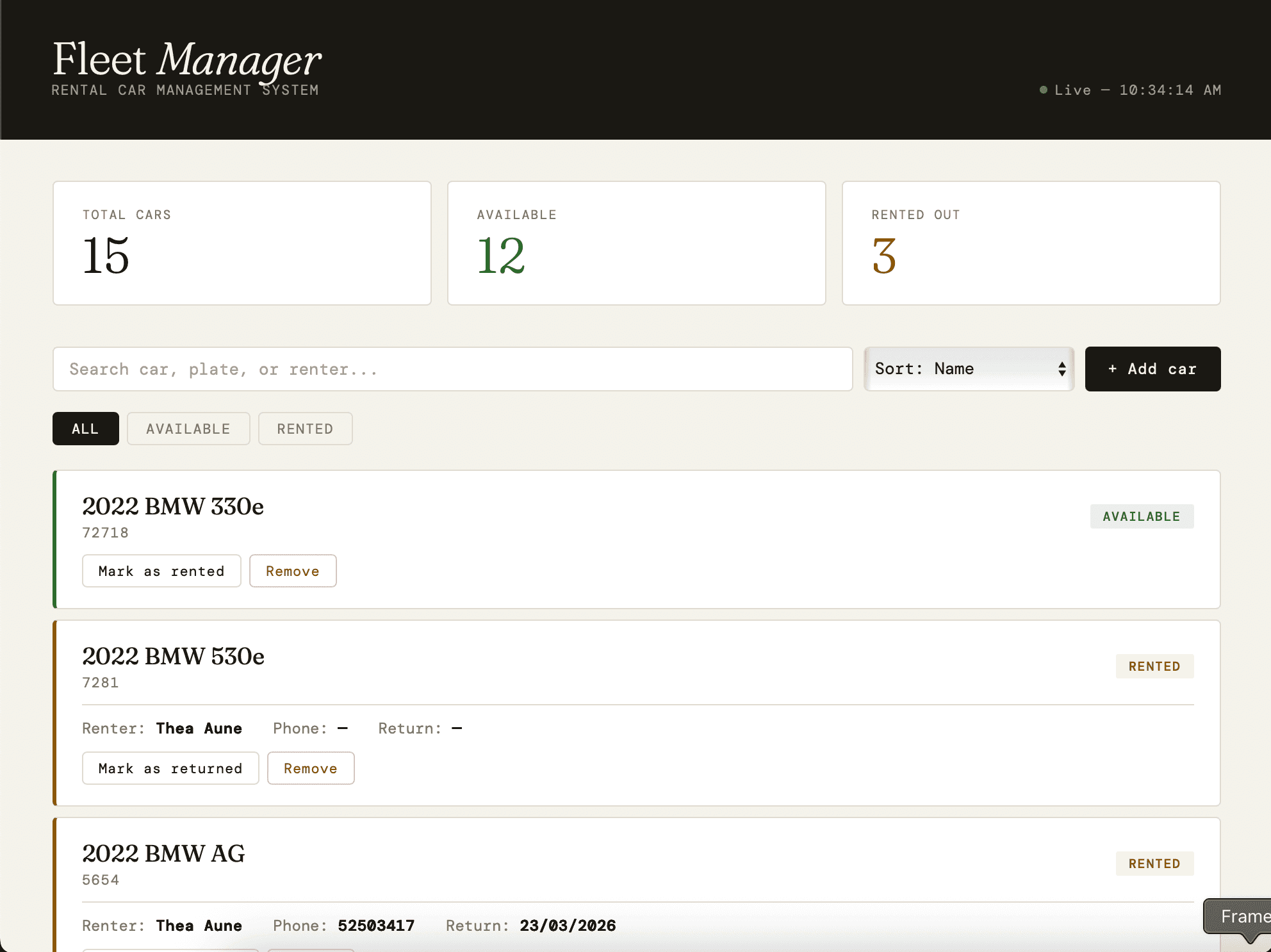The width and height of the screenshot is (1271, 952).
Task: Click the Available count card showing 12
Action: click(x=637, y=243)
